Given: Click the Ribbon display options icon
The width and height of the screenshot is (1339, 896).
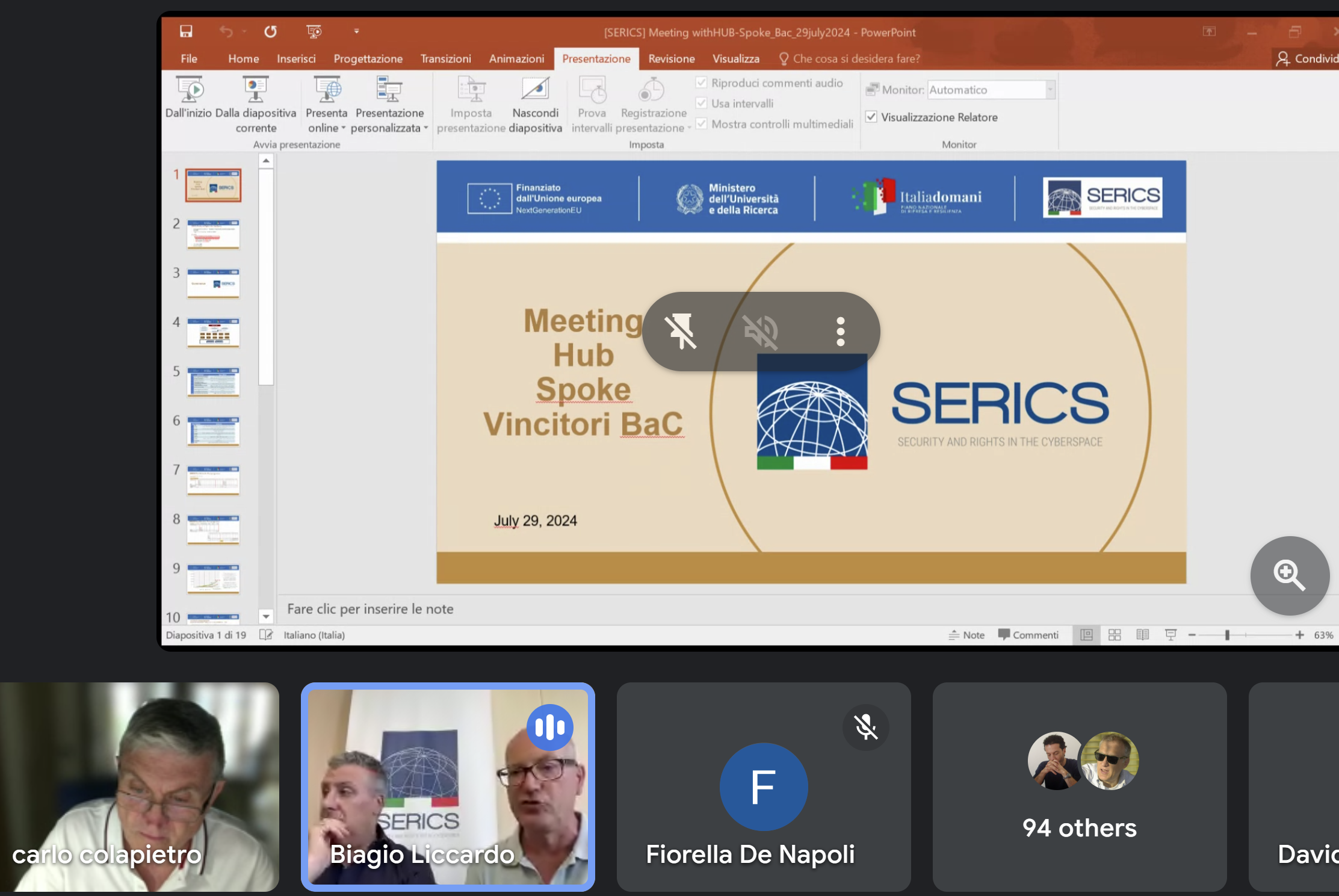Looking at the screenshot, I should click(x=1209, y=31).
